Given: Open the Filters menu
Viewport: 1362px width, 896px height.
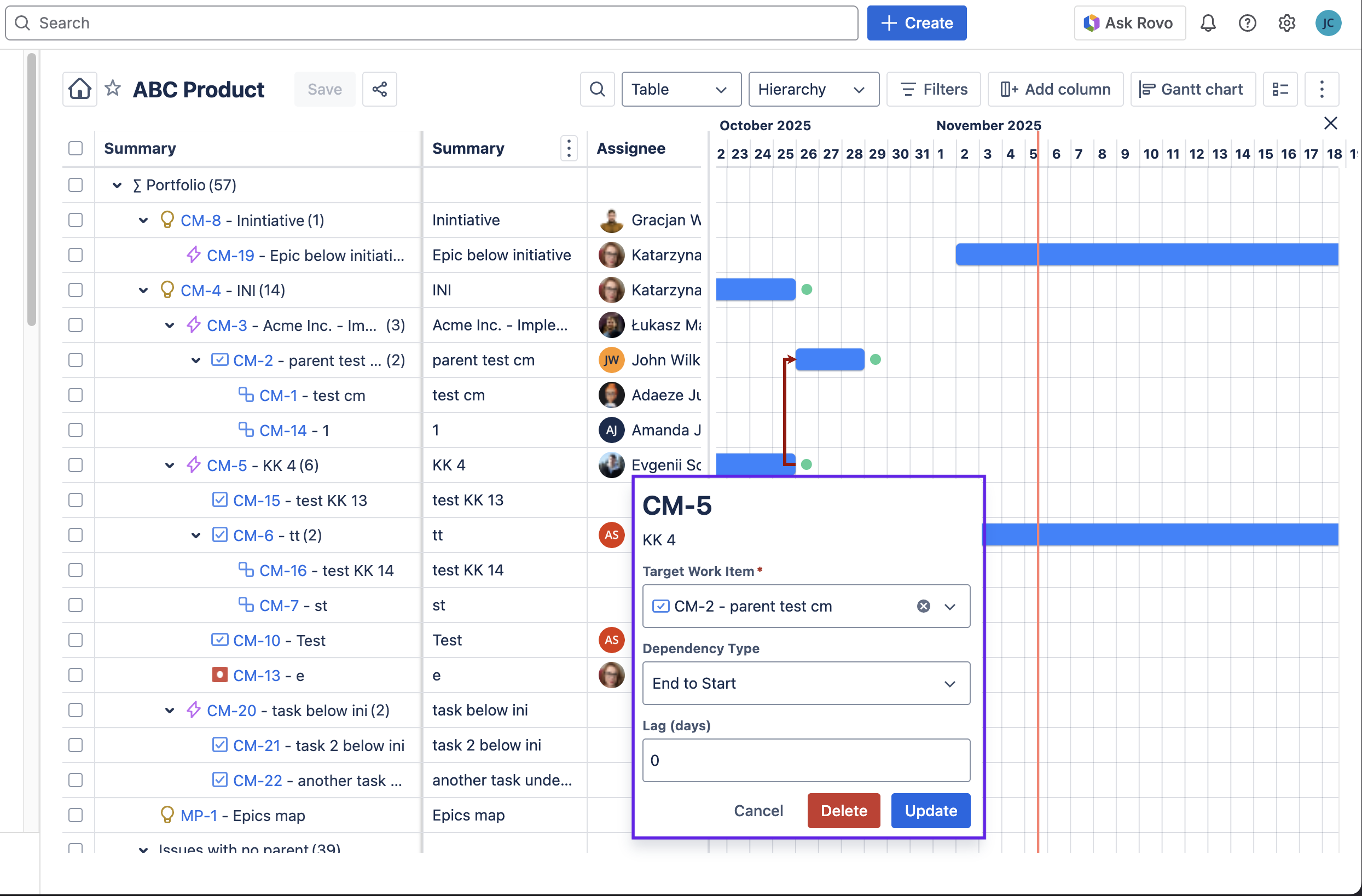Looking at the screenshot, I should (x=934, y=89).
